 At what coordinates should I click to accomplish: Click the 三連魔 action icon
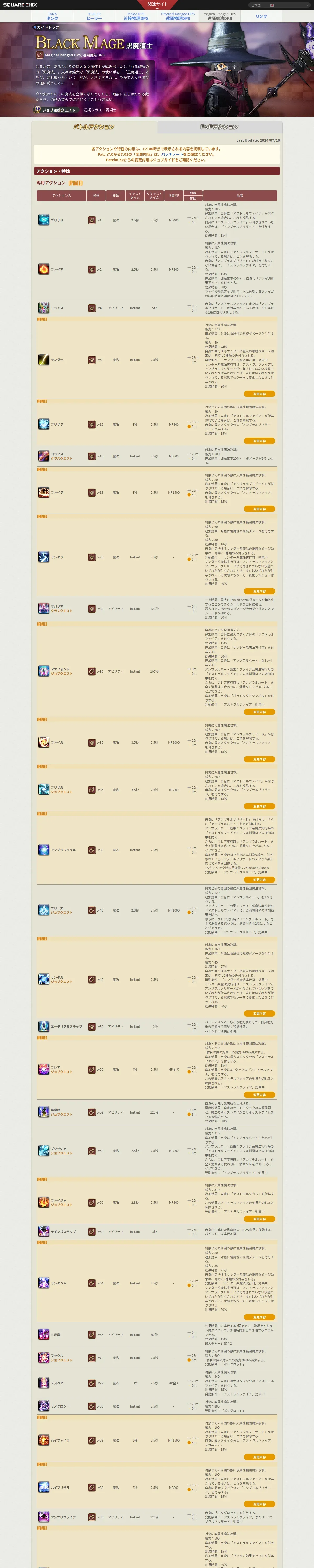point(44,1334)
